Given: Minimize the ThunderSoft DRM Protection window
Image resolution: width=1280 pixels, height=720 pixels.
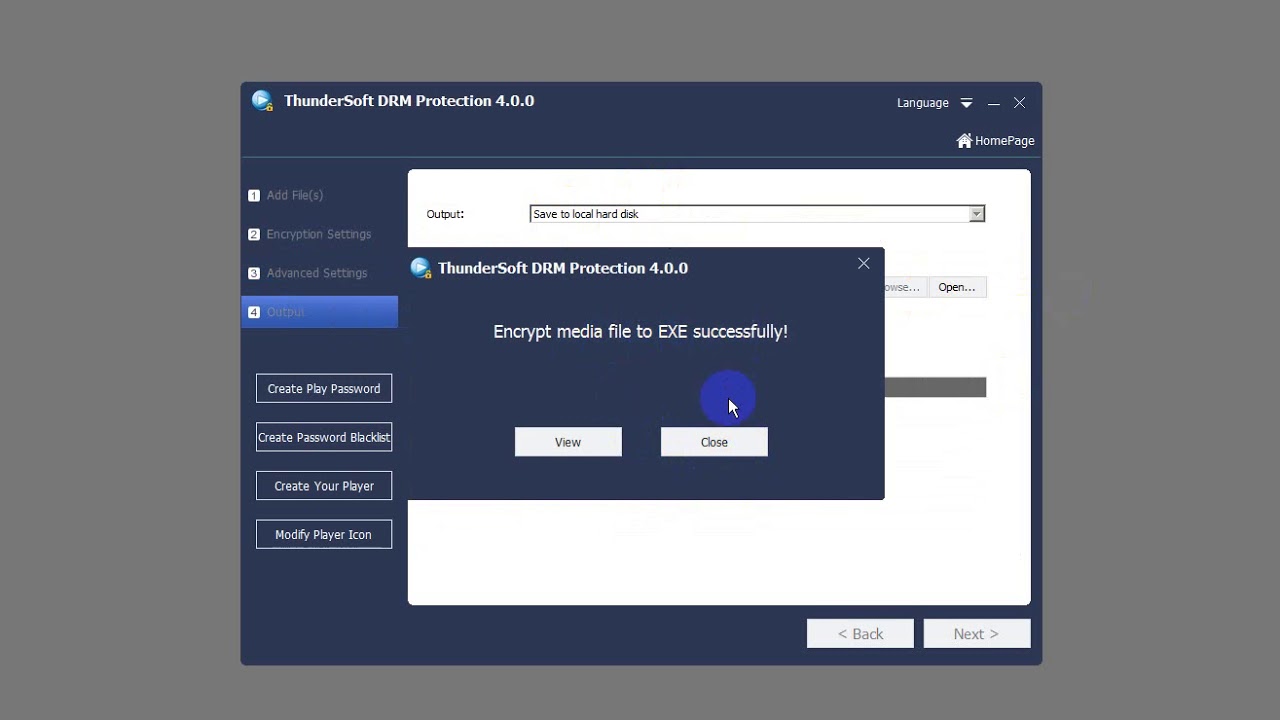Looking at the screenshot, I should tap(994, 103).
